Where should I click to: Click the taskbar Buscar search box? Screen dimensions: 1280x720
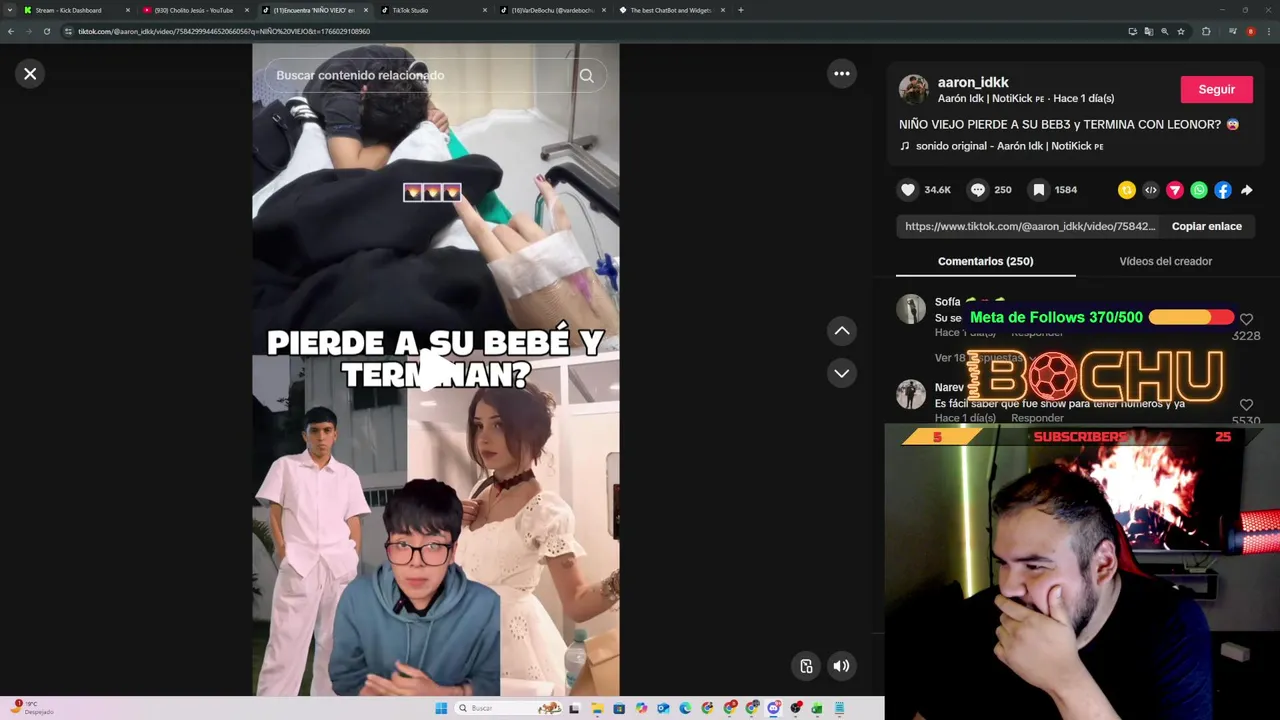(x=507, y=708)
